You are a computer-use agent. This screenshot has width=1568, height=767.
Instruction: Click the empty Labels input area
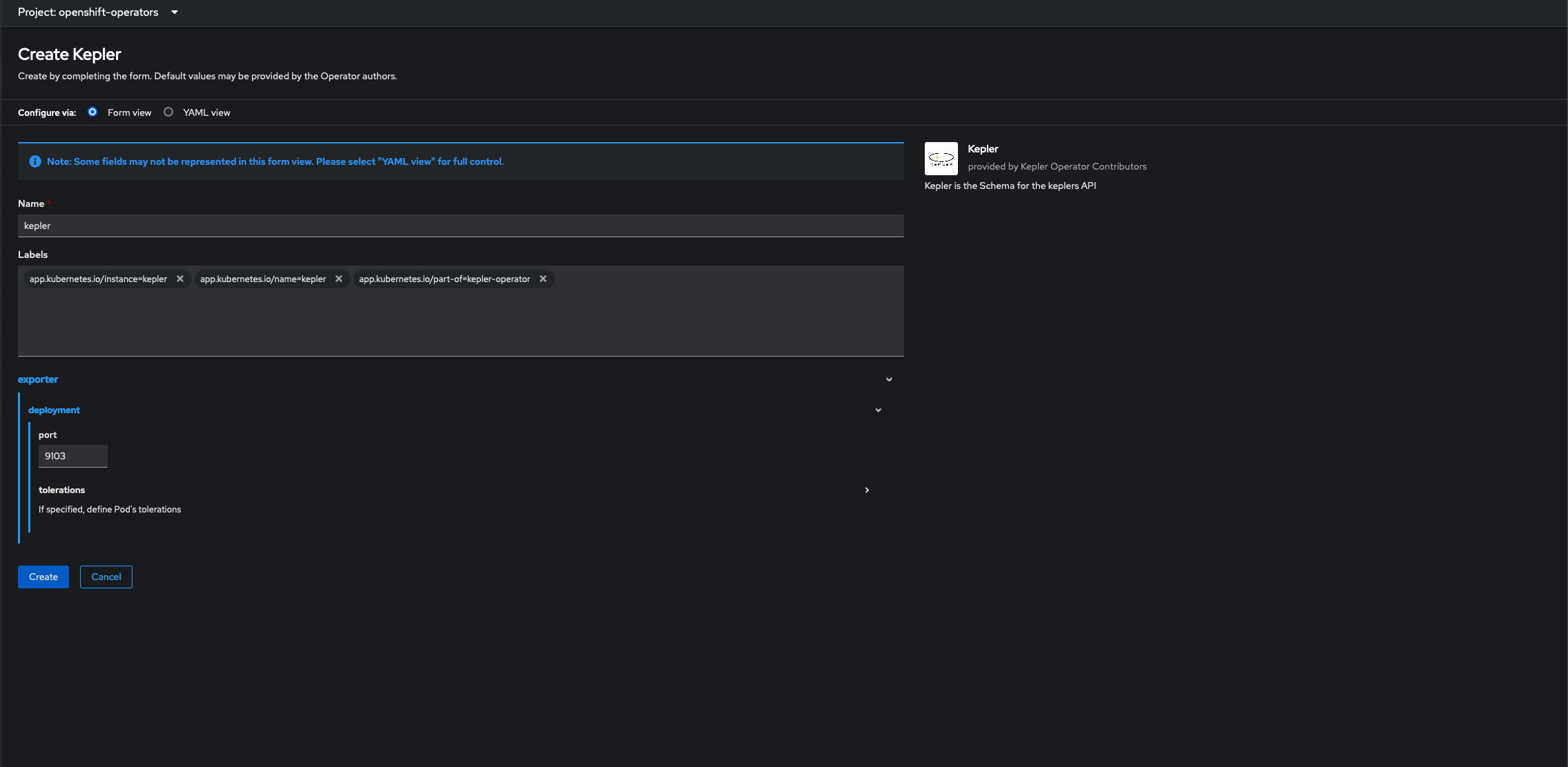click(460, 321)
